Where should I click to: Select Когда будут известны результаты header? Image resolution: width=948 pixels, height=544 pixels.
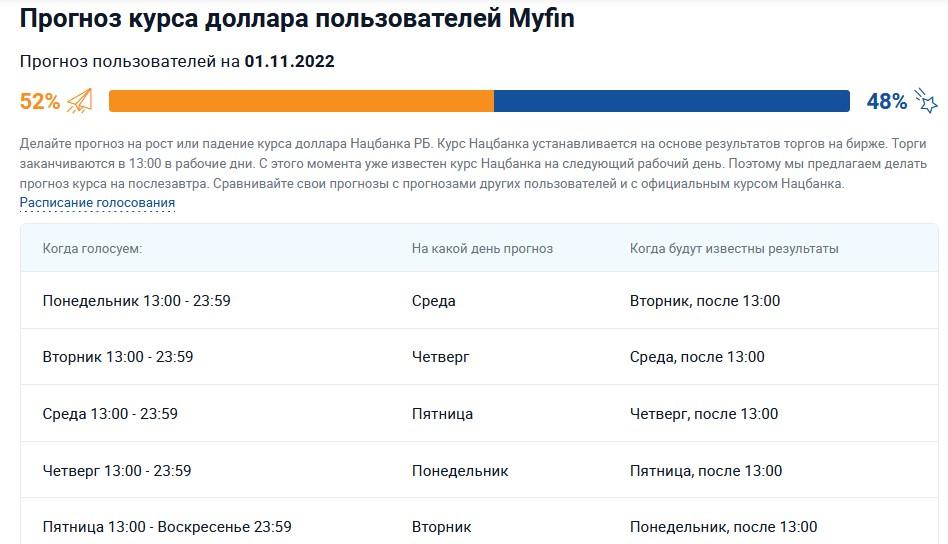click(734, 248)
